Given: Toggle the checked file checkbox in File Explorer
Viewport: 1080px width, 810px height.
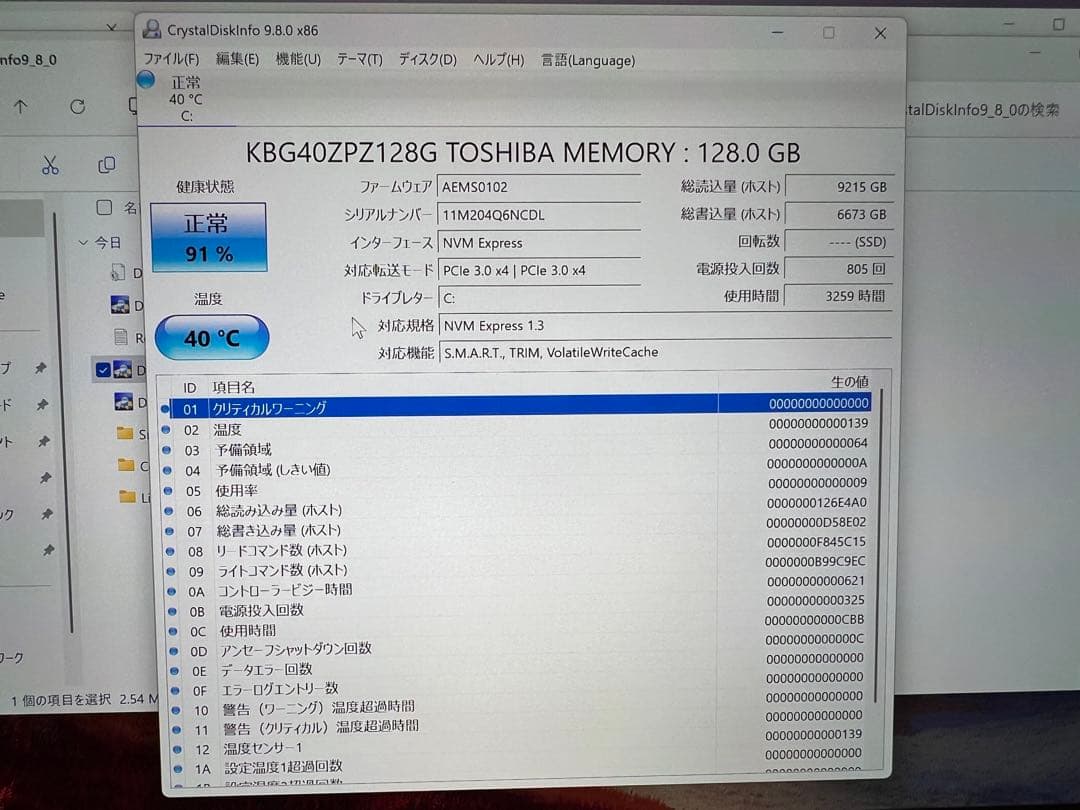Looking at the screenshot, I should coord(103,370).
